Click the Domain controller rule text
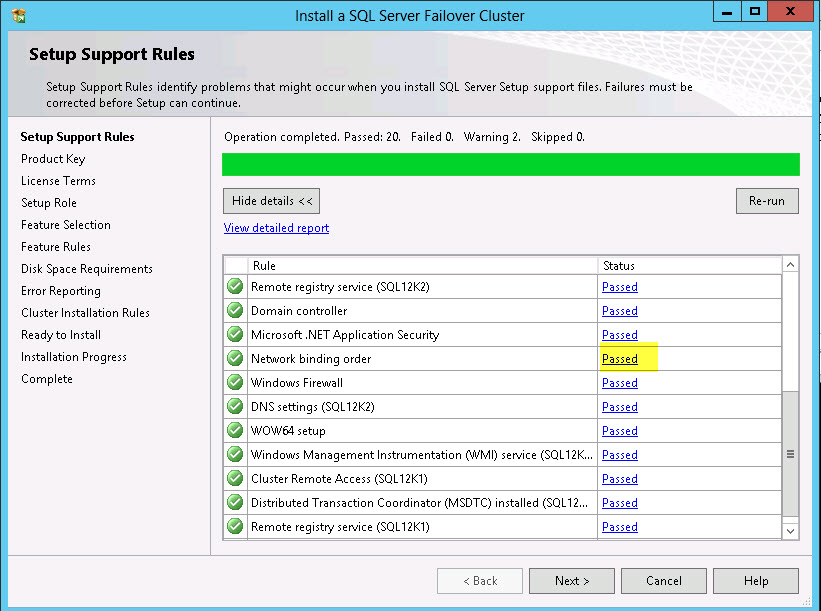 click(299, 311)
